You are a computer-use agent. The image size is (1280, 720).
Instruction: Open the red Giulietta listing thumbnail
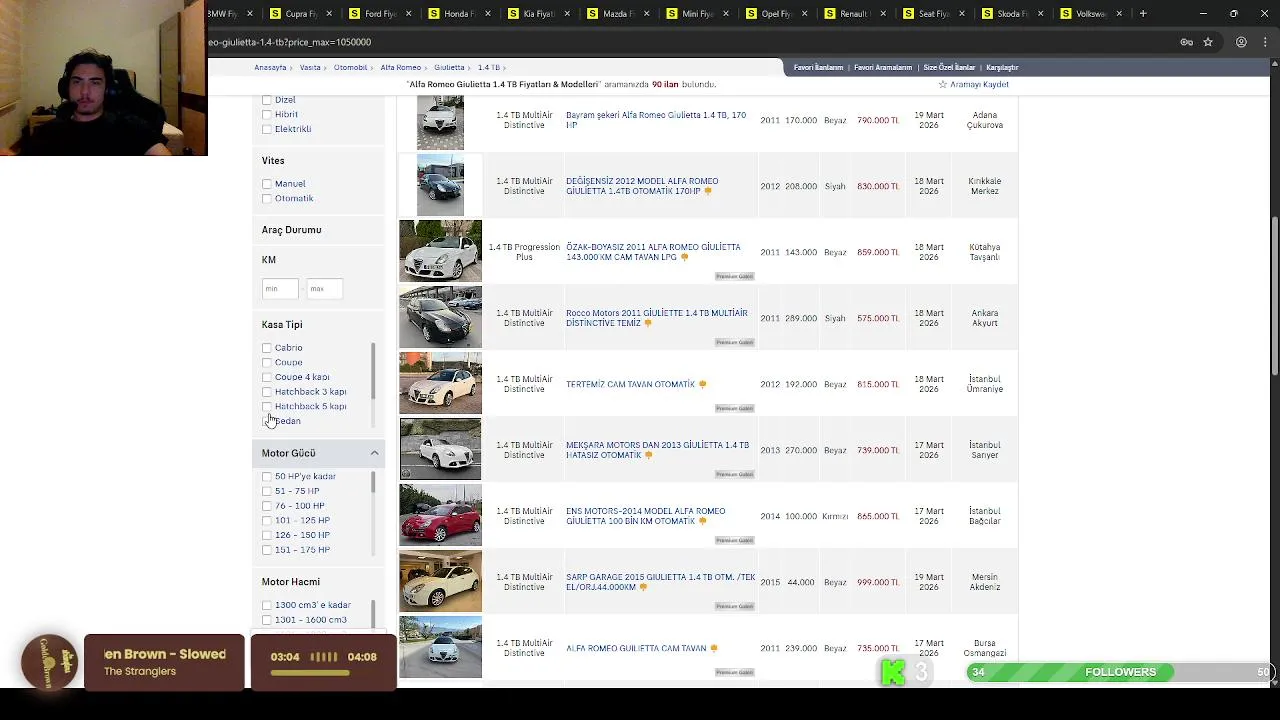pos(440,515)
